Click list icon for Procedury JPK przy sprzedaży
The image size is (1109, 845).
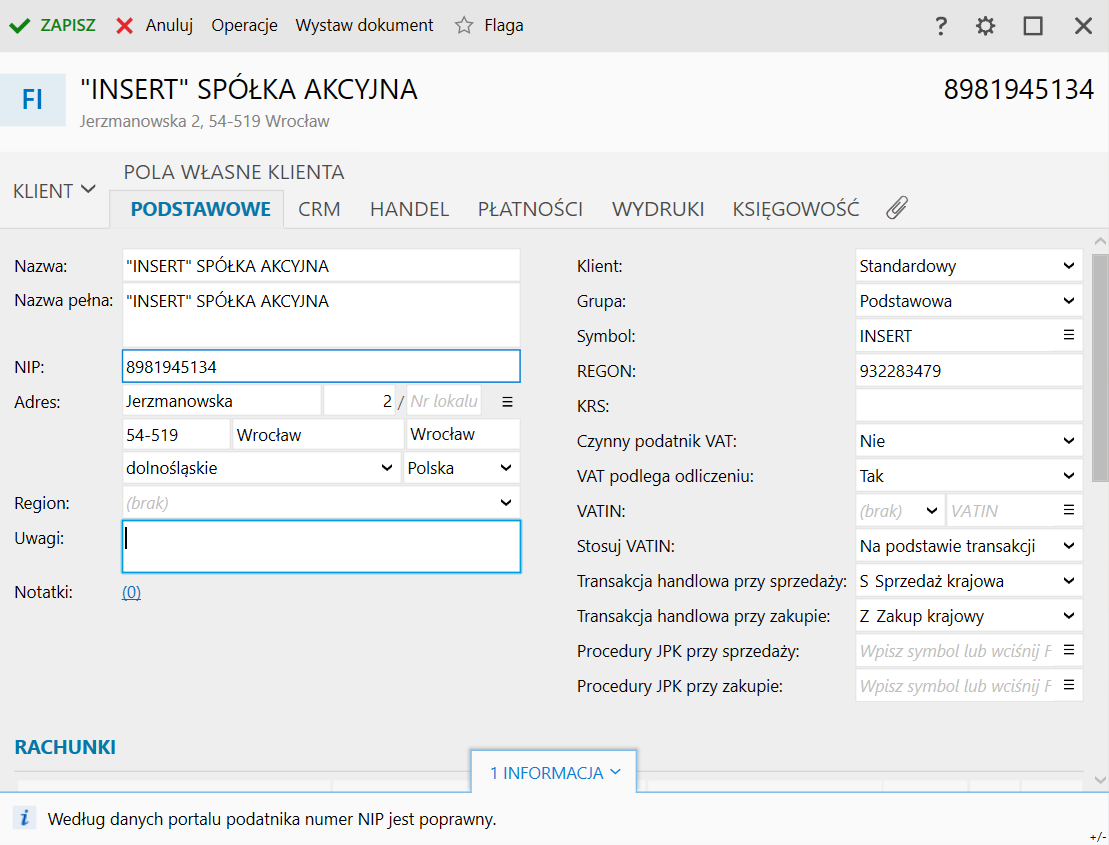[x=1068, y=651]
